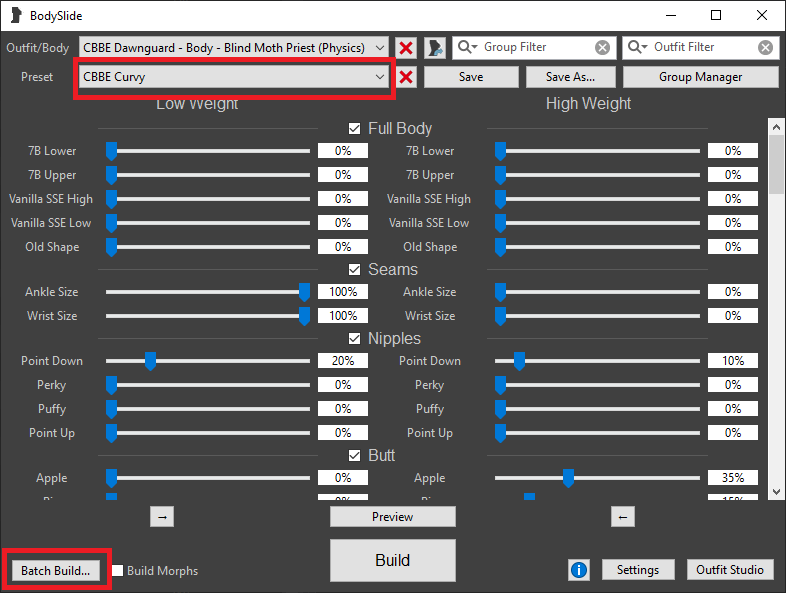Click high weight Wrist Size slider
786x593 pixels.
point(597,316)
